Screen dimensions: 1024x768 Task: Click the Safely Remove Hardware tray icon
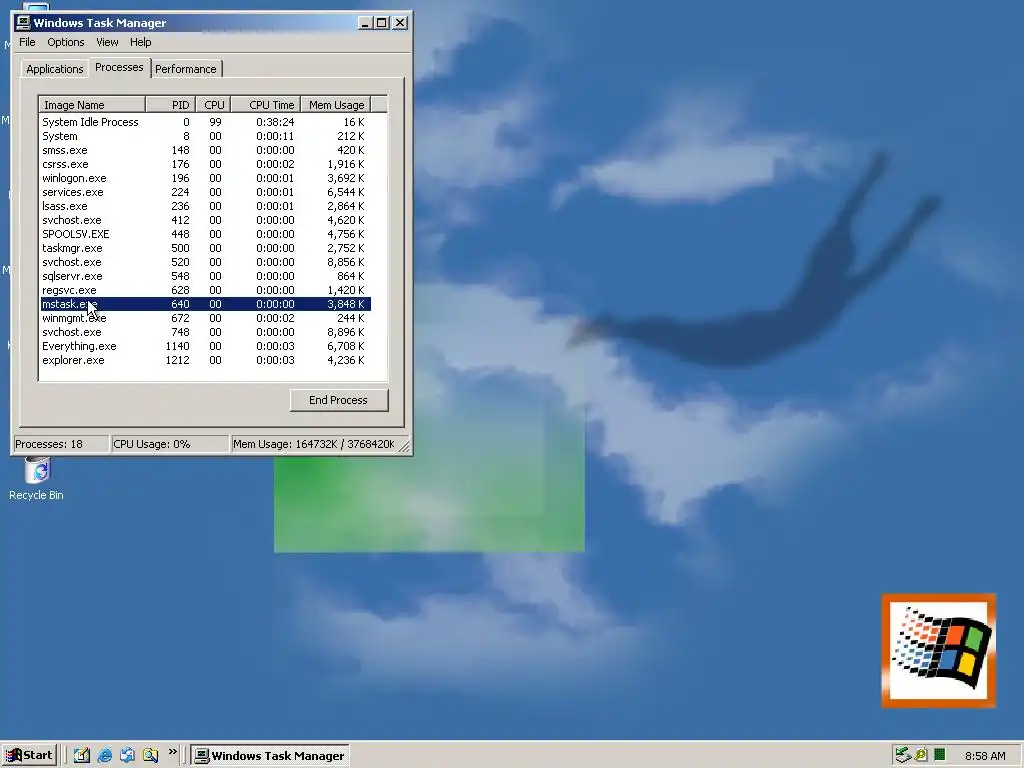pos(903,756)
